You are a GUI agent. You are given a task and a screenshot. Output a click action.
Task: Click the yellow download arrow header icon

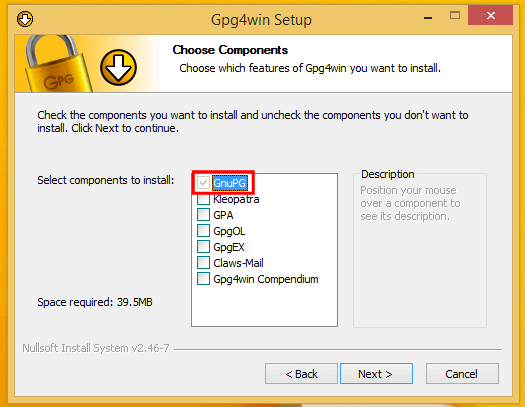click(x=118, y=67)
